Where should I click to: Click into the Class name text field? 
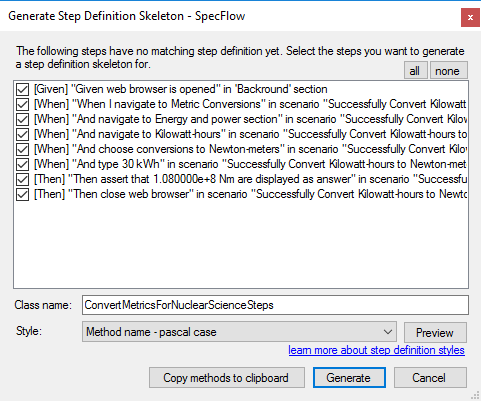point(275,305)
